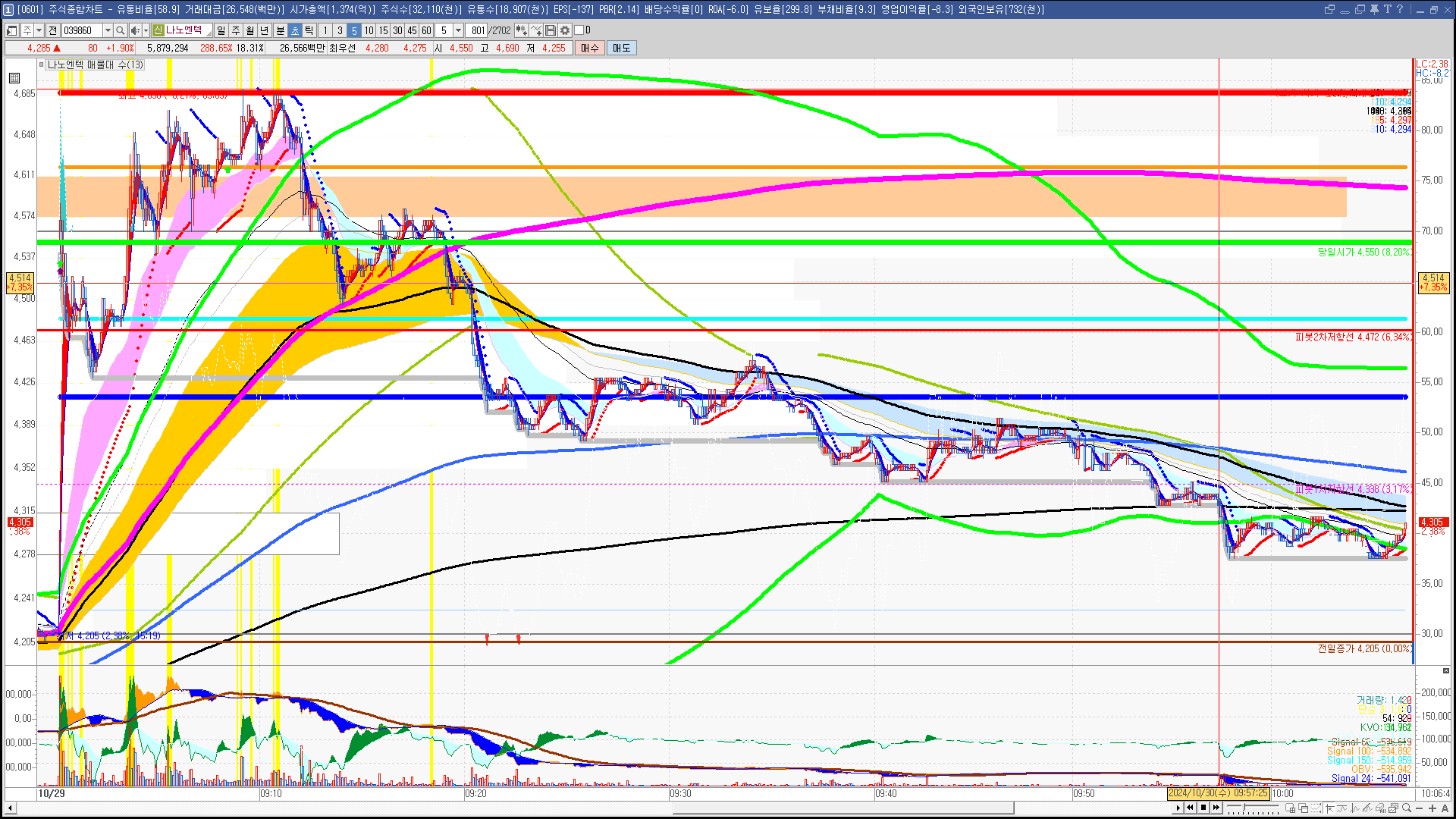Click the 매수 buy button
This screenshot has height=819, width=1456.
click(x=589, y=48)
